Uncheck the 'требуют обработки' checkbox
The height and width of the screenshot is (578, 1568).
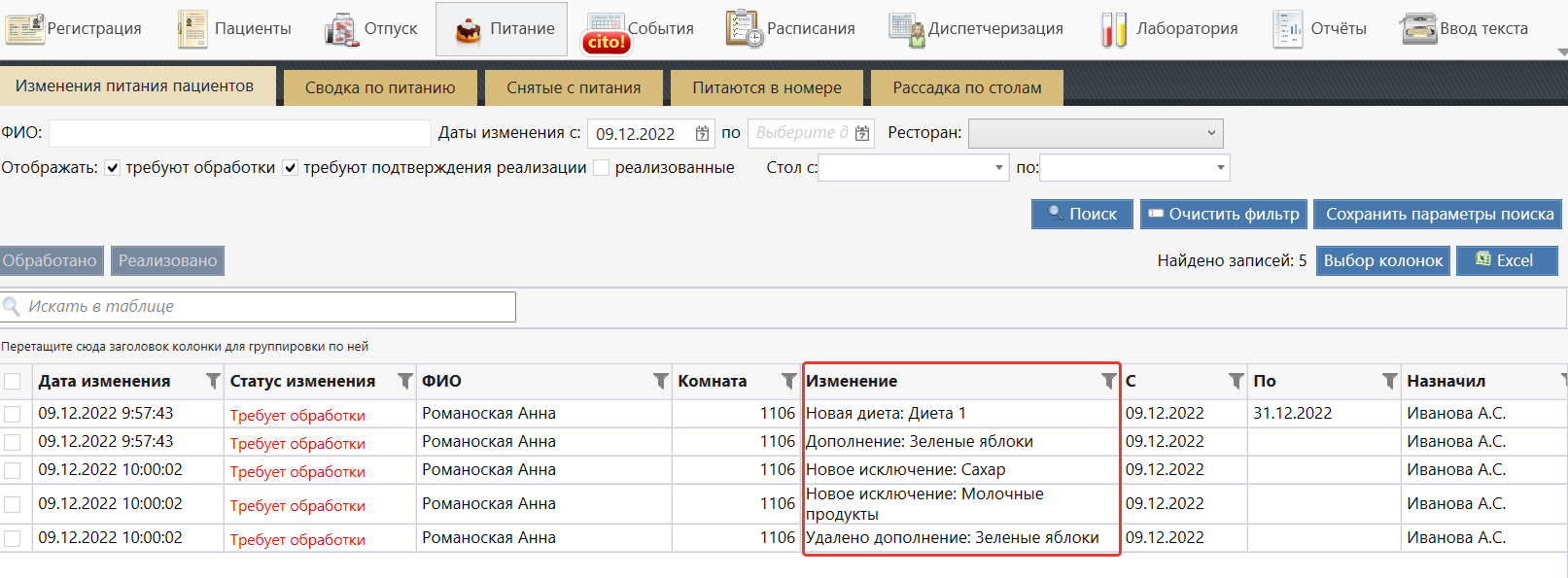113,168
